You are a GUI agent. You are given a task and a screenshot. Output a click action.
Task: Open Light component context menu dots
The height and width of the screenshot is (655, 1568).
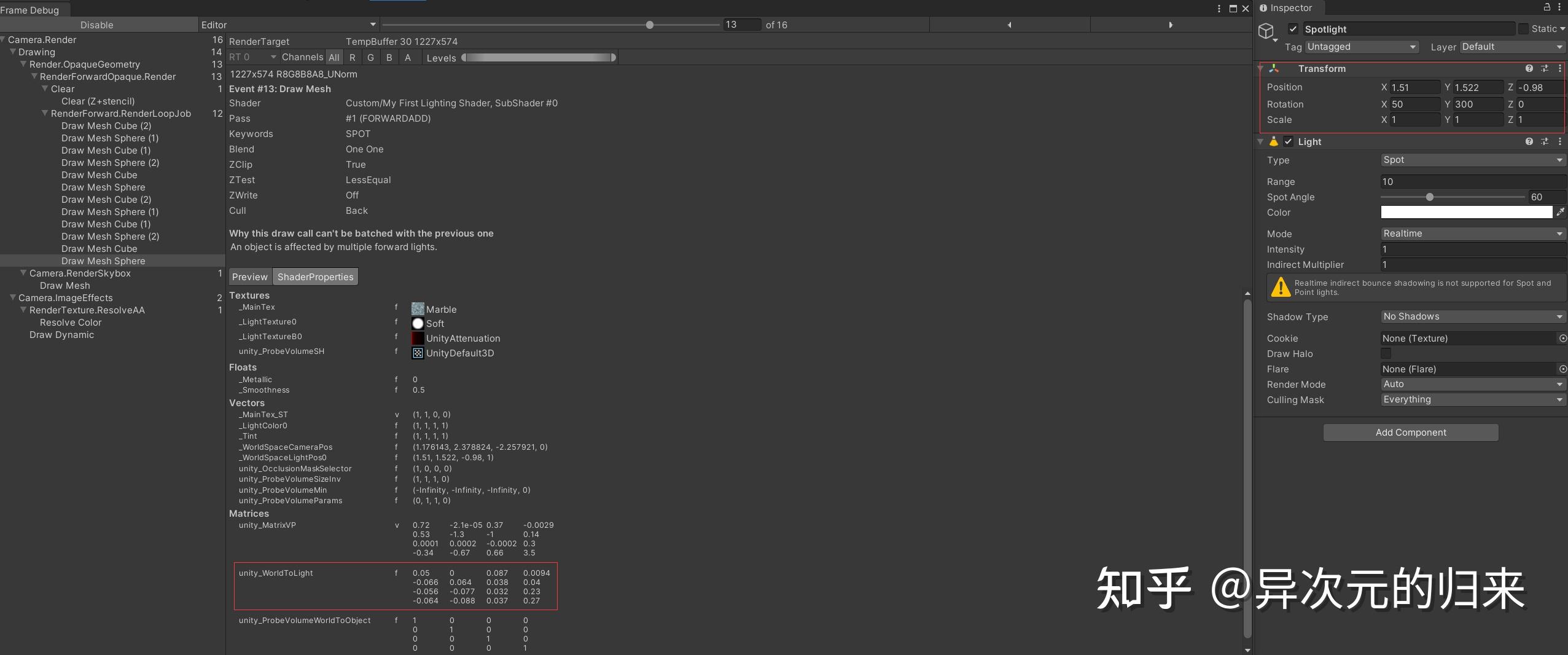pyautogui.click(x=1560, y=141)
